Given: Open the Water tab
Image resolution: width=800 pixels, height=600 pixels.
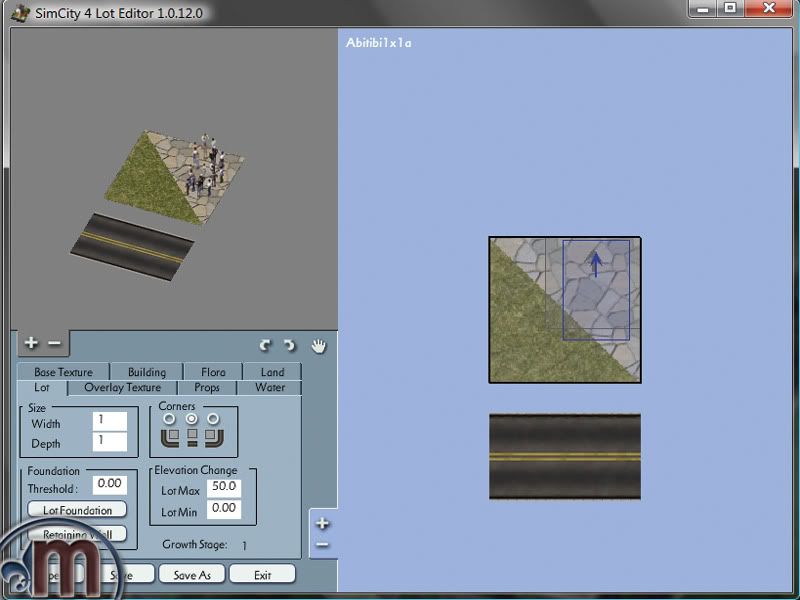Looking at the screenshot, I should 270,387.
